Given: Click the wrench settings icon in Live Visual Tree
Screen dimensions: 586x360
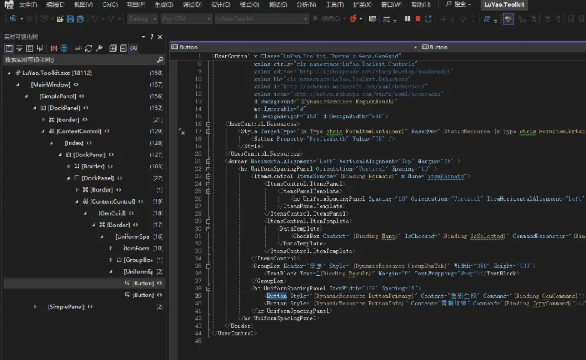Looking at the screenshot, I should click(99, 48).
